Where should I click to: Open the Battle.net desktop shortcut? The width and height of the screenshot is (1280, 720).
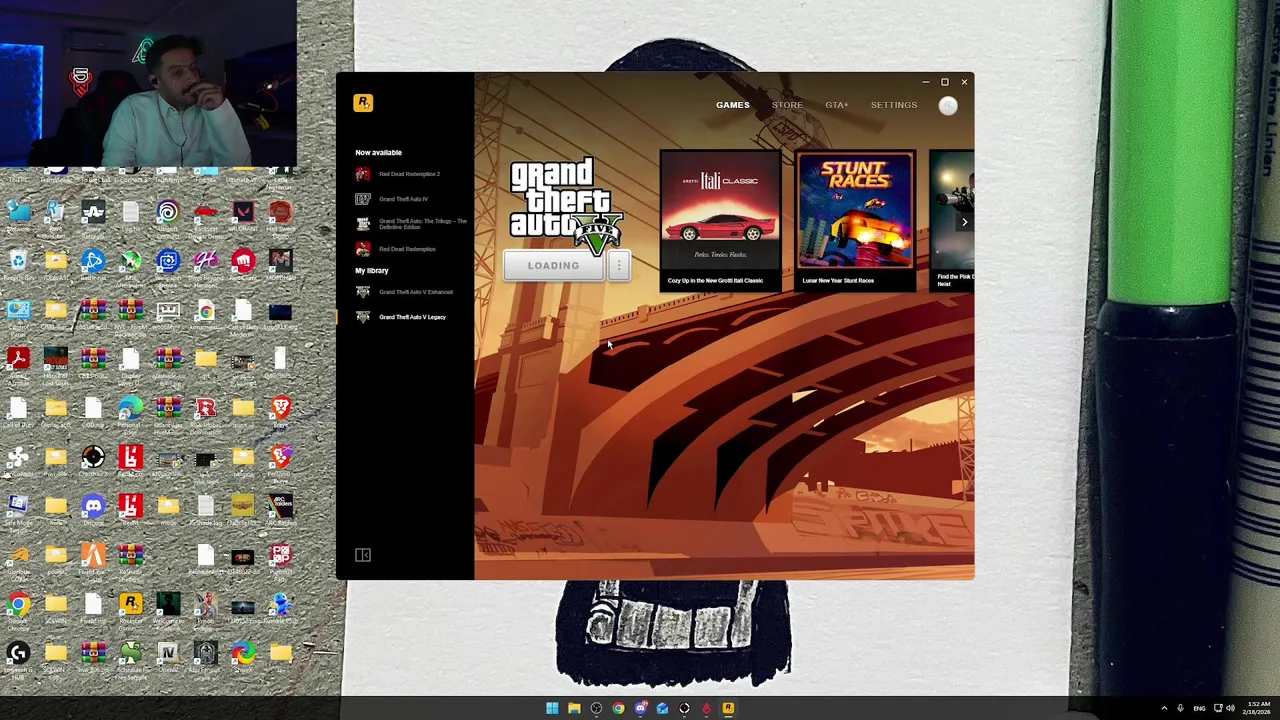(x=93, y=265)
